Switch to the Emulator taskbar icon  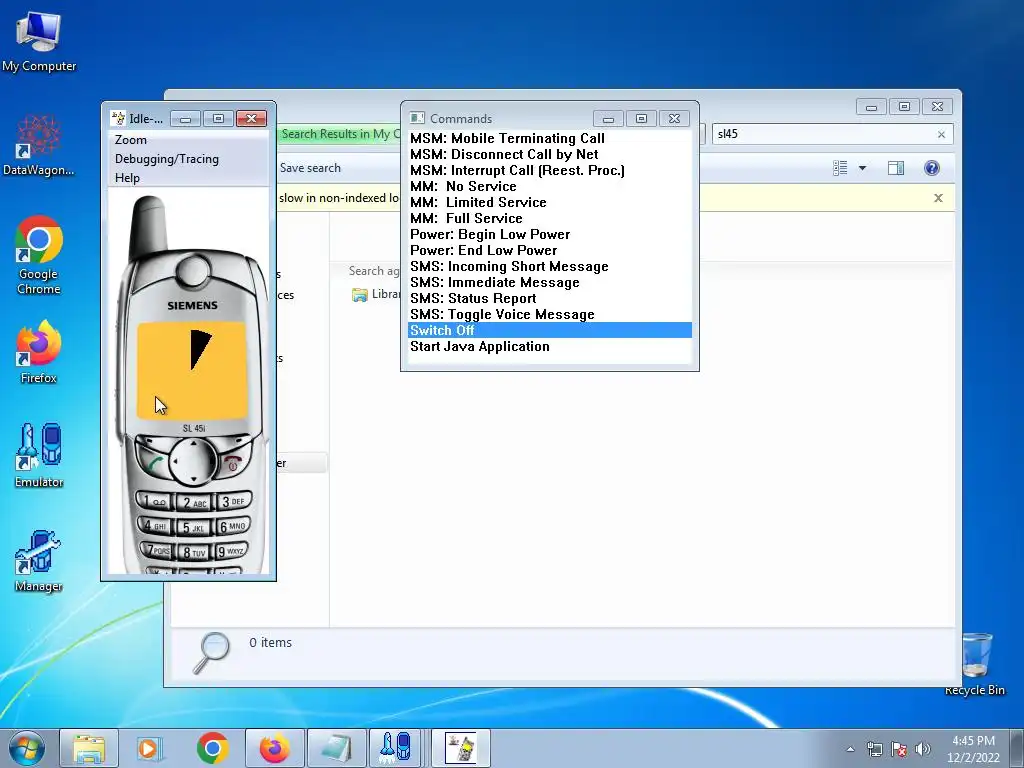pyautogui.click(x=396, y=748)
